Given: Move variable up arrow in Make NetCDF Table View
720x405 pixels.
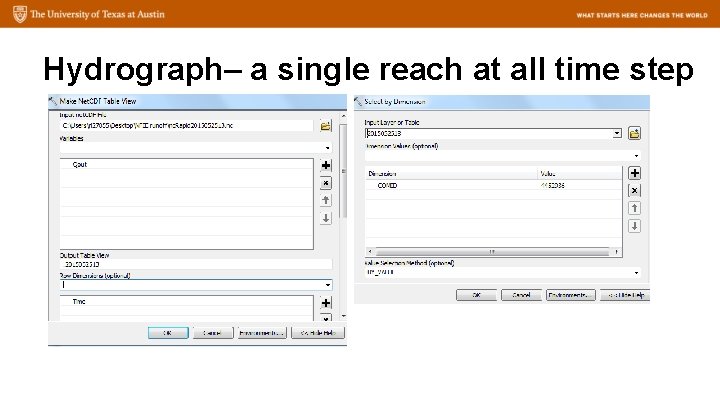Looking at the screenshot, I should pos(326,200).
